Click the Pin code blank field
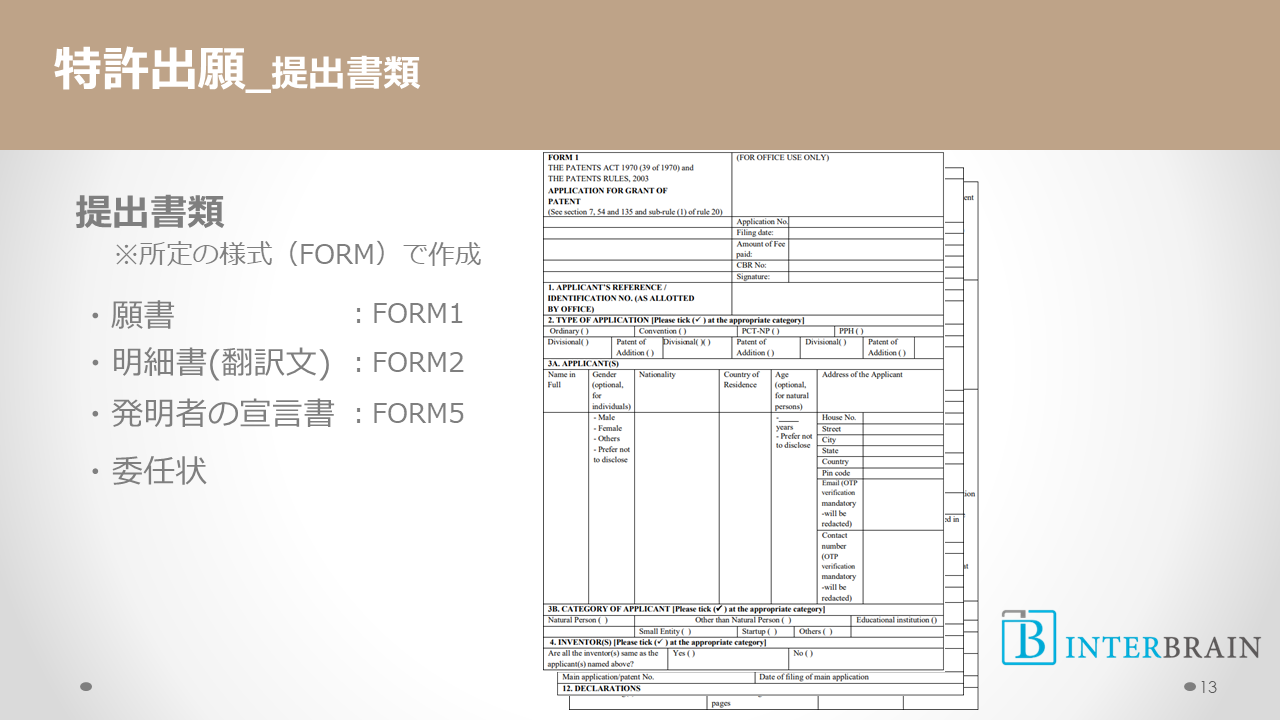Image resolution: width=1280 pixels, height=720 pixels. pos(902,473)
